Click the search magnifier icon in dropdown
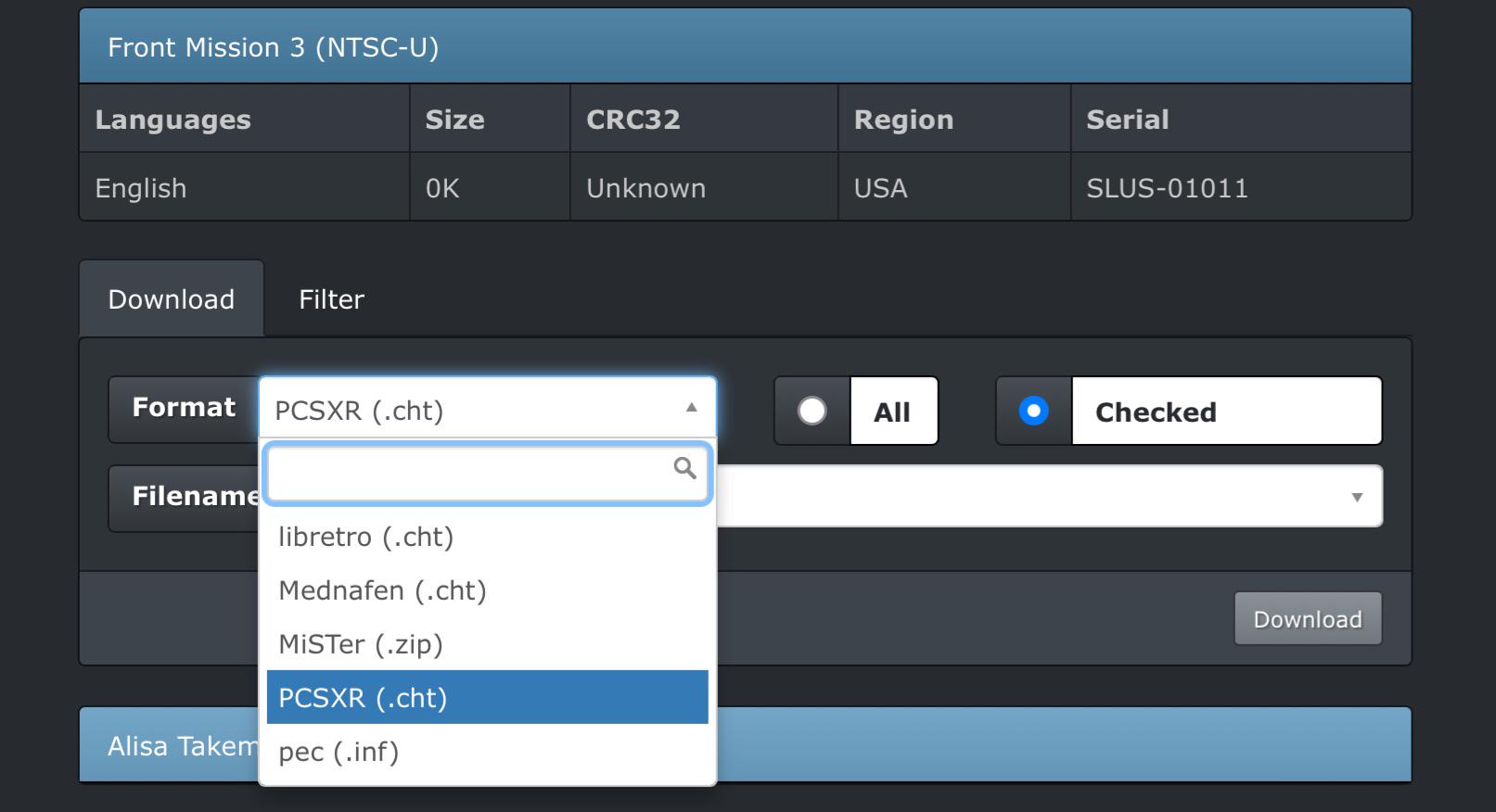This screenshot has height=812, width=1496. tap(684, 468)
